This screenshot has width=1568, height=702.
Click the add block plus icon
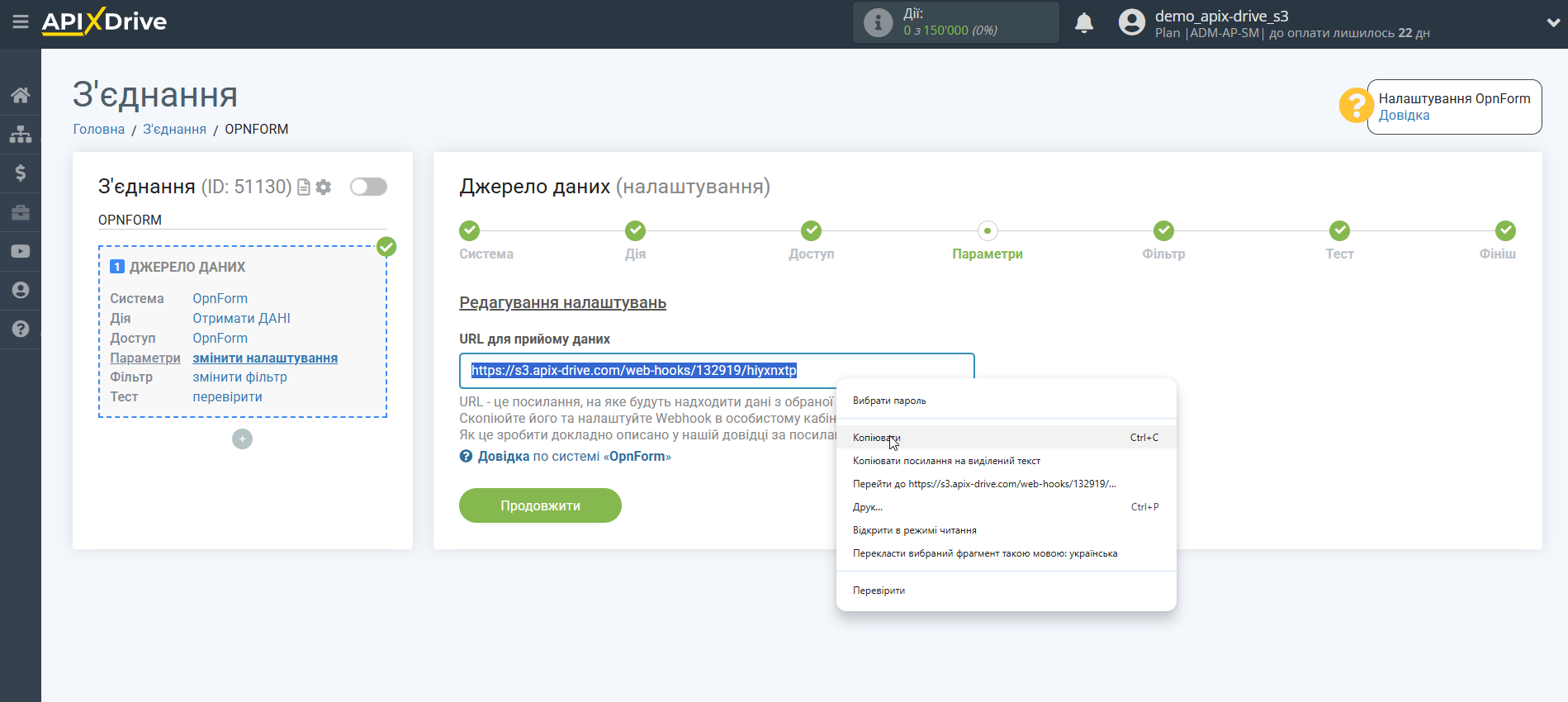pos(242,439)
